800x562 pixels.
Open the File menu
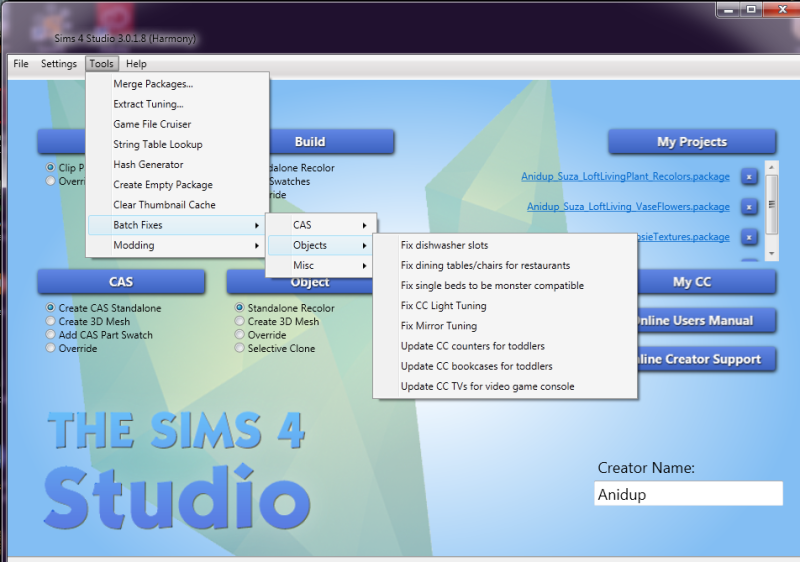(21, 64)
